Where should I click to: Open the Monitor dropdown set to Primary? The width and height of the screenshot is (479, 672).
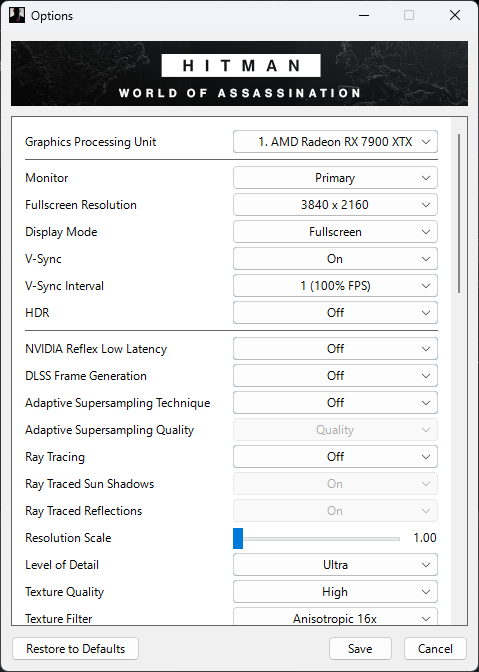[335, 178]
